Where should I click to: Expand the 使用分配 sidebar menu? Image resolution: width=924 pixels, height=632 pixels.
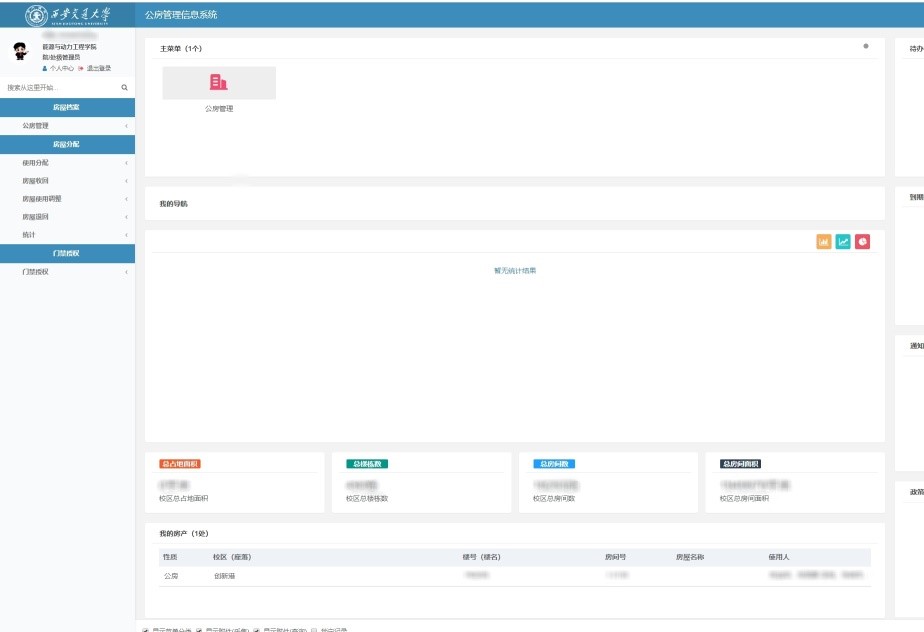pyautogui.click(x=67, y=163)
